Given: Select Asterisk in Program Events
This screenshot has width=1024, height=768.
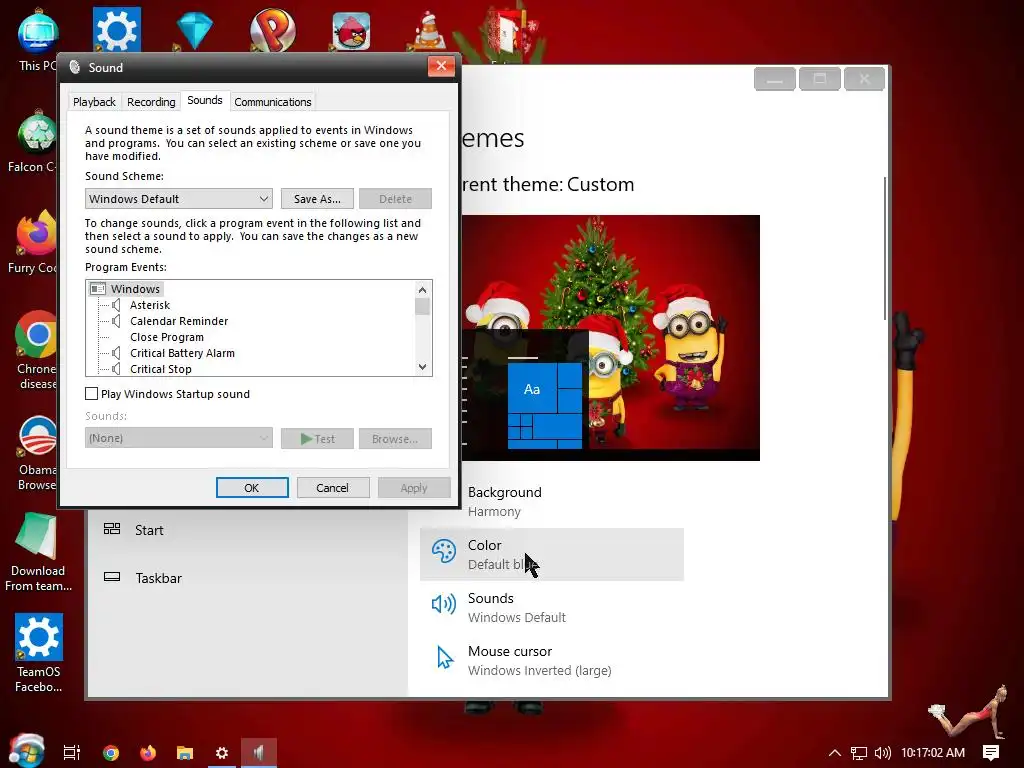Looking at the screenshot, I should click(150, 305).
